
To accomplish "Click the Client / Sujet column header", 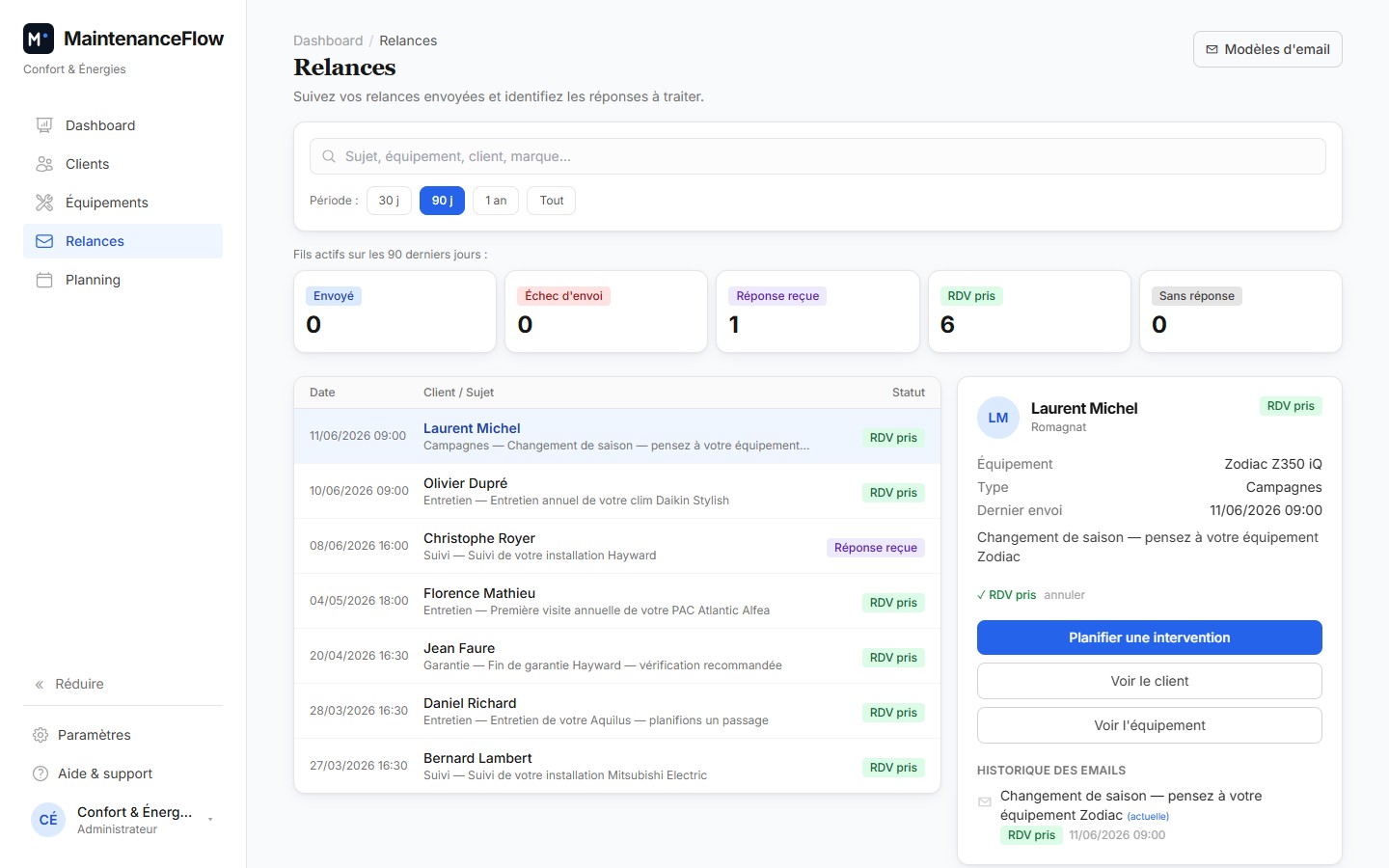I will coord(458,393).
